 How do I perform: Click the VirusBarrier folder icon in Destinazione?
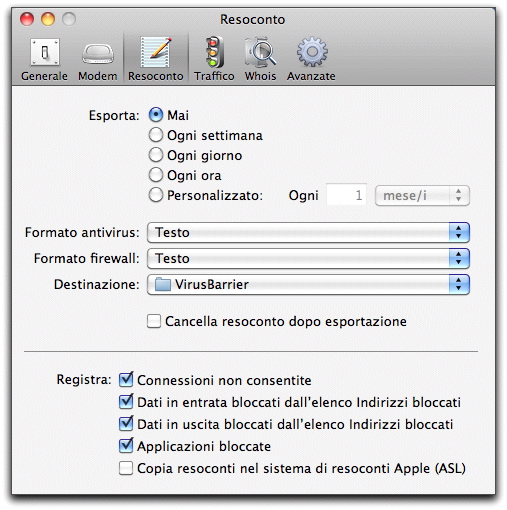point(163,285)
